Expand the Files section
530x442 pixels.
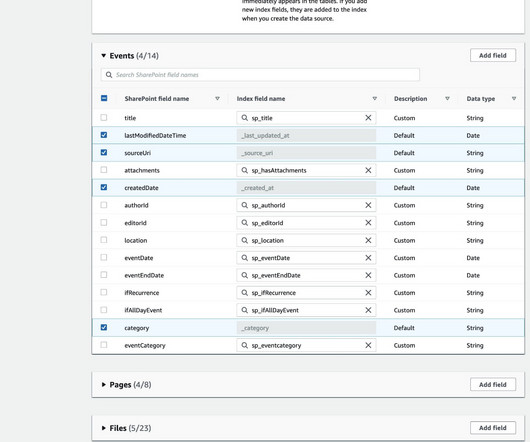coord(103,428)
